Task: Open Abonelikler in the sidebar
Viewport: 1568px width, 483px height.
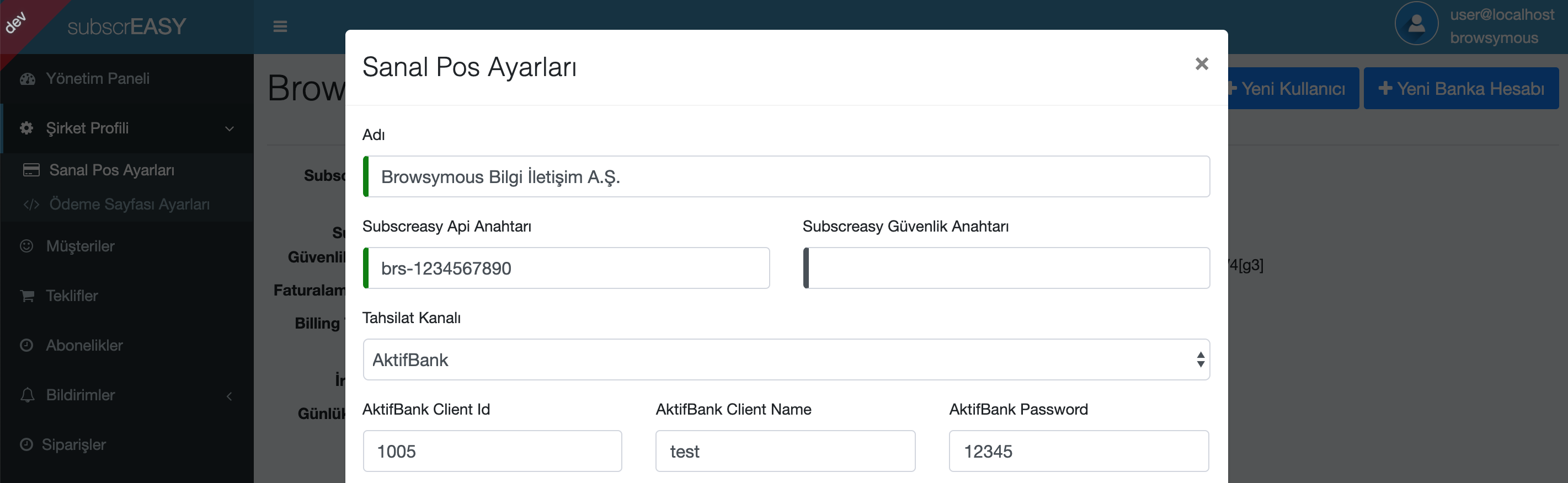Action: point(84,345)
